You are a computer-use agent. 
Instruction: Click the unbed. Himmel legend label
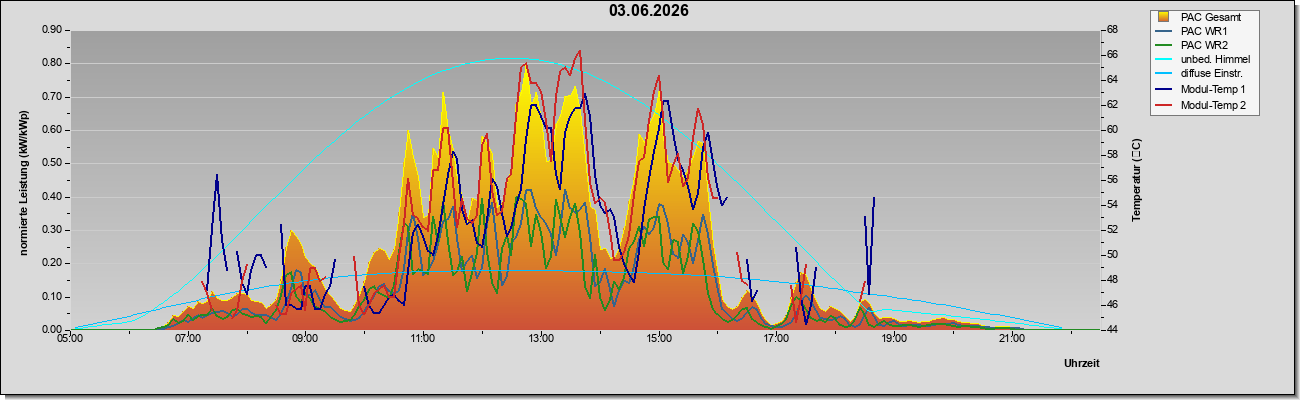pyautogui.click(x=1215, y=60)
